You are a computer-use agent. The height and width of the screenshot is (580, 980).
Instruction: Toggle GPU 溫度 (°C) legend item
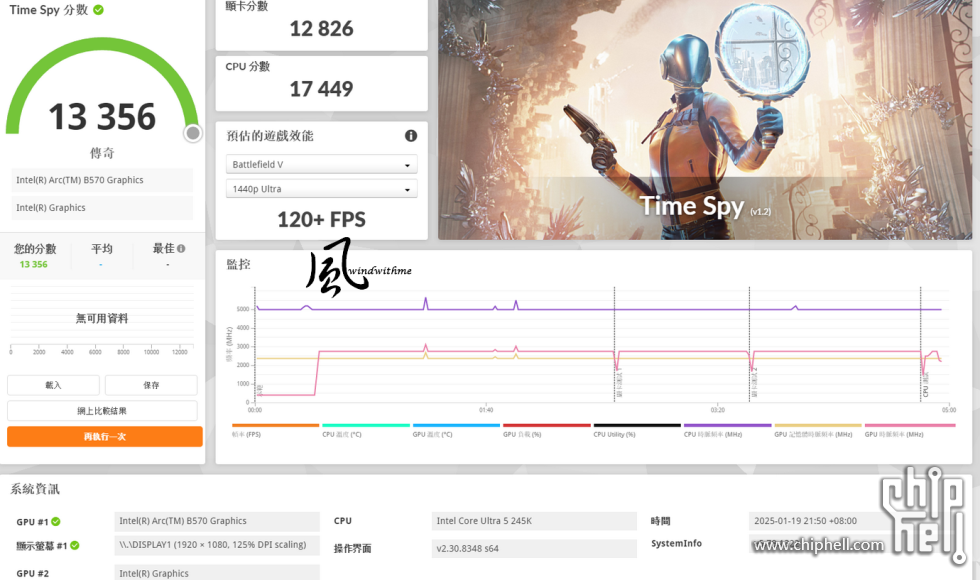click(x=456, y=430)
